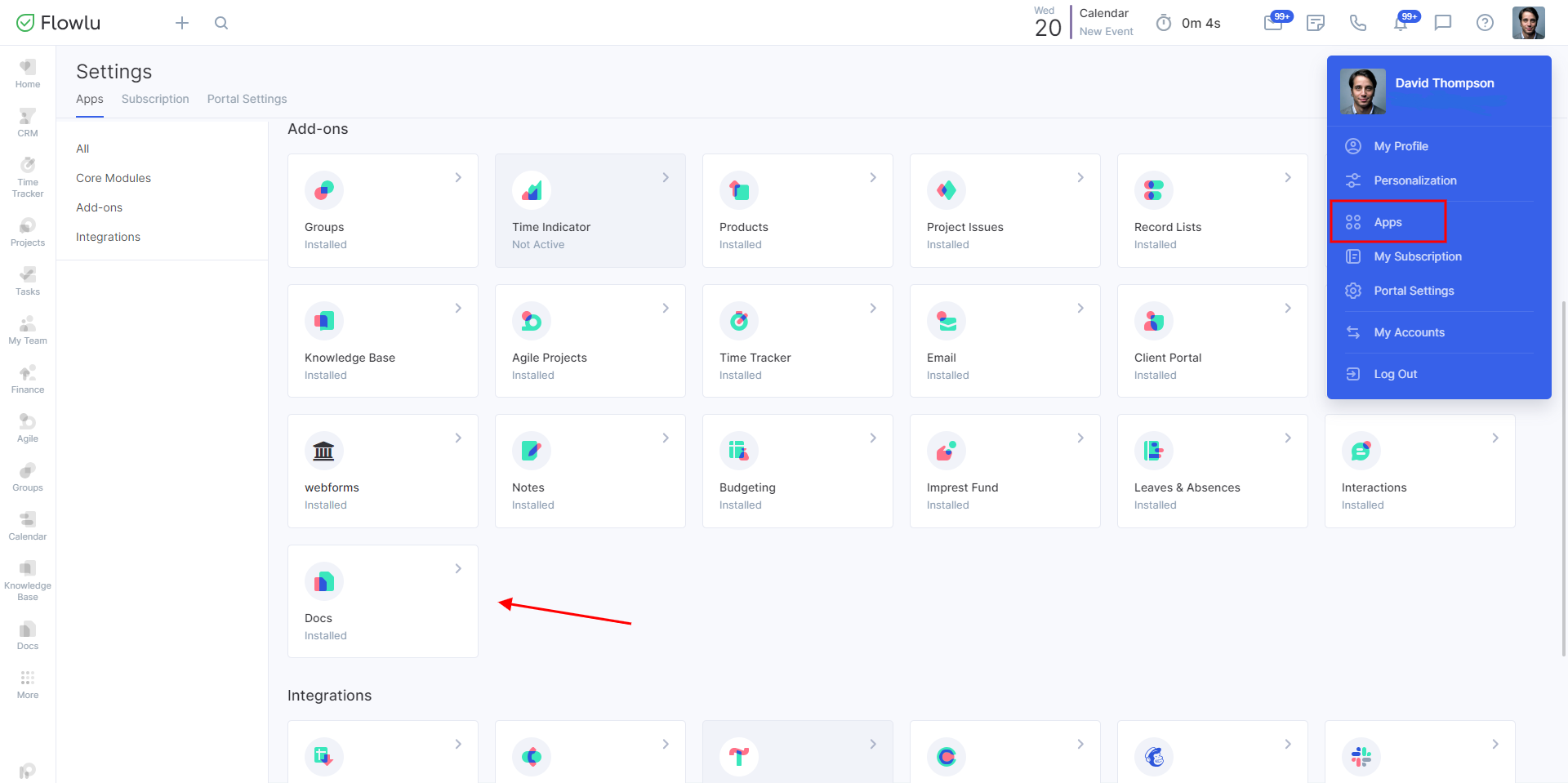Click the user avatar in top bar

(1529, 23)
